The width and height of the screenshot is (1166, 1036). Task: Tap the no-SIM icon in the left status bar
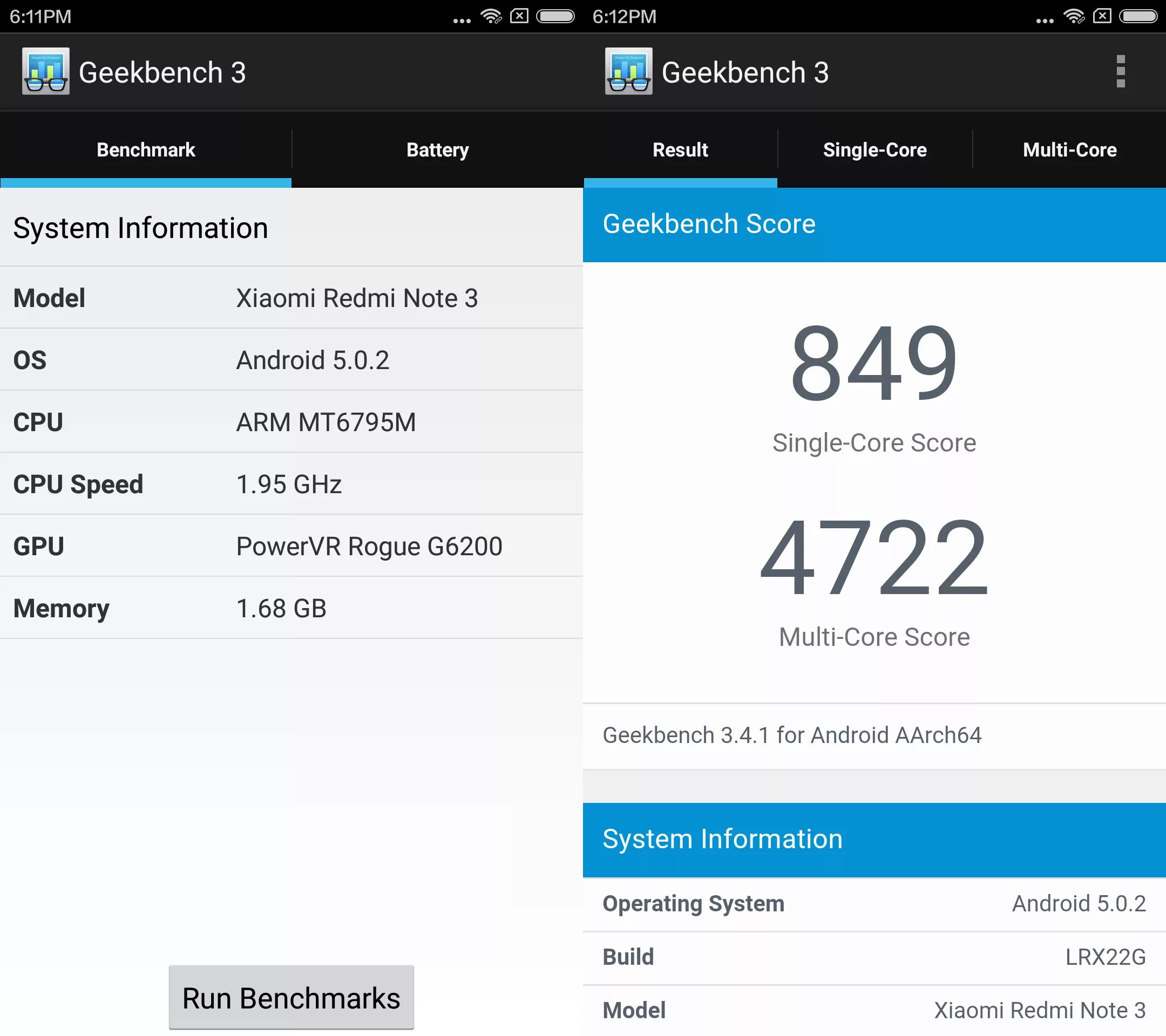point(519,17)
